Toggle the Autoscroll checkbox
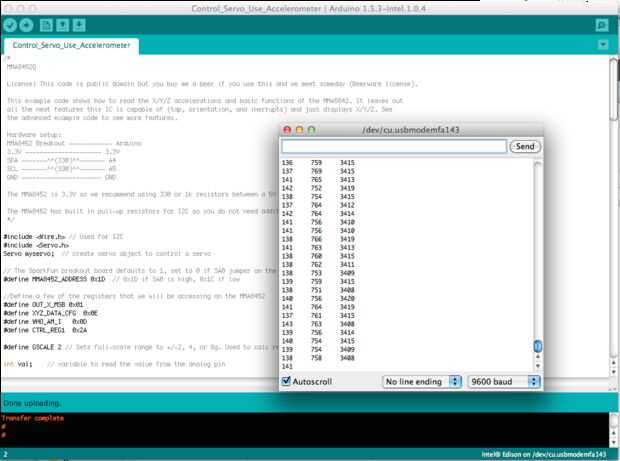Viewport: 620px width, 461px height. click(x=286, y=381)
